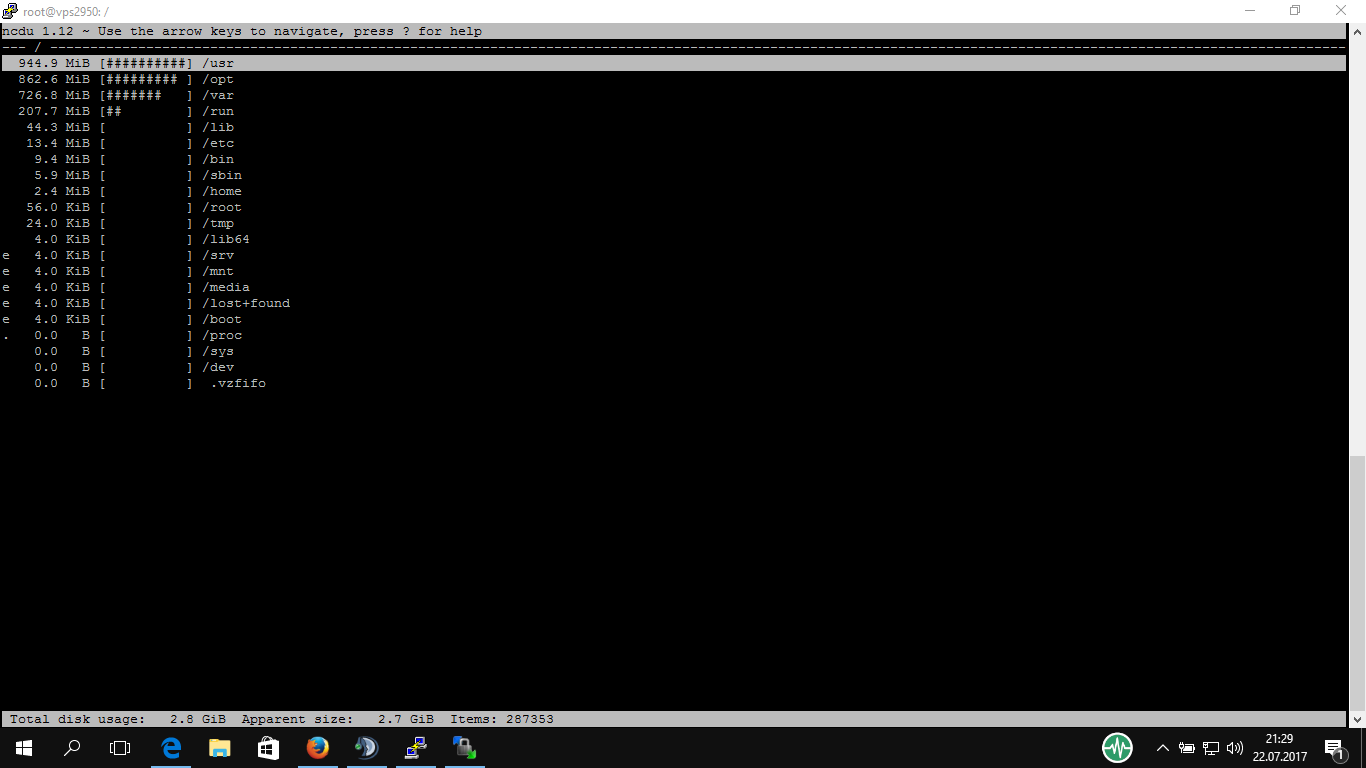Image resolution: width=1366 pixels, height=768 pixels.
Task: Open the clock and date flyout
Action: coord(1278,747)
